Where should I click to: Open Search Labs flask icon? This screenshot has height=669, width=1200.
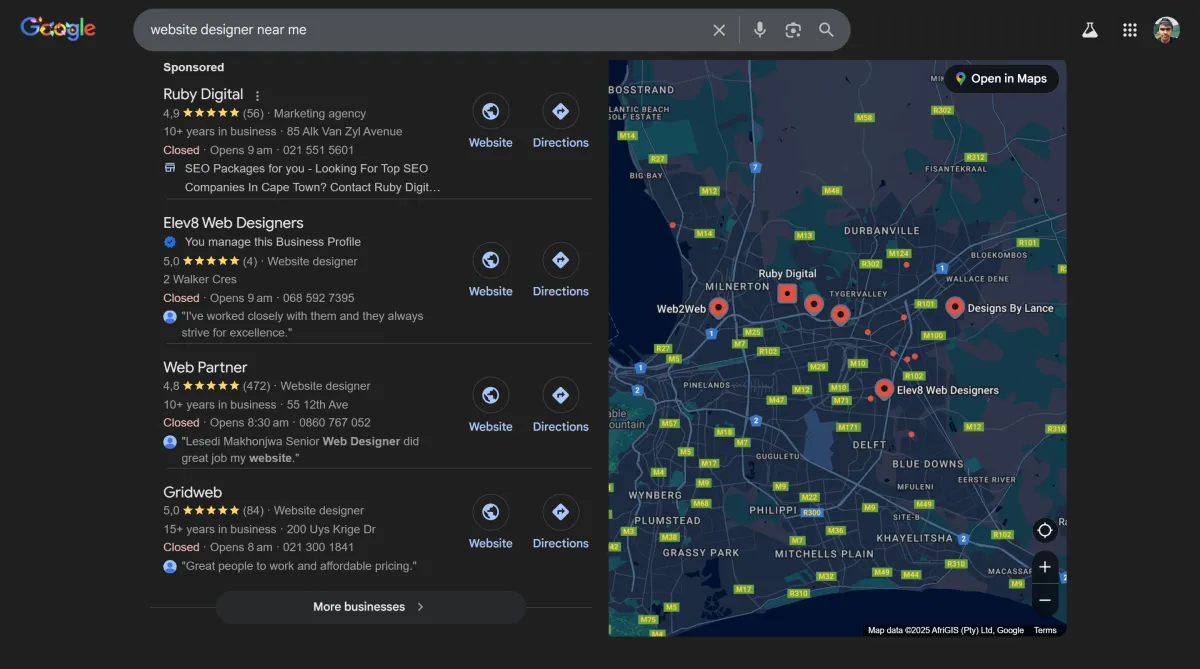coord(1090,30)
